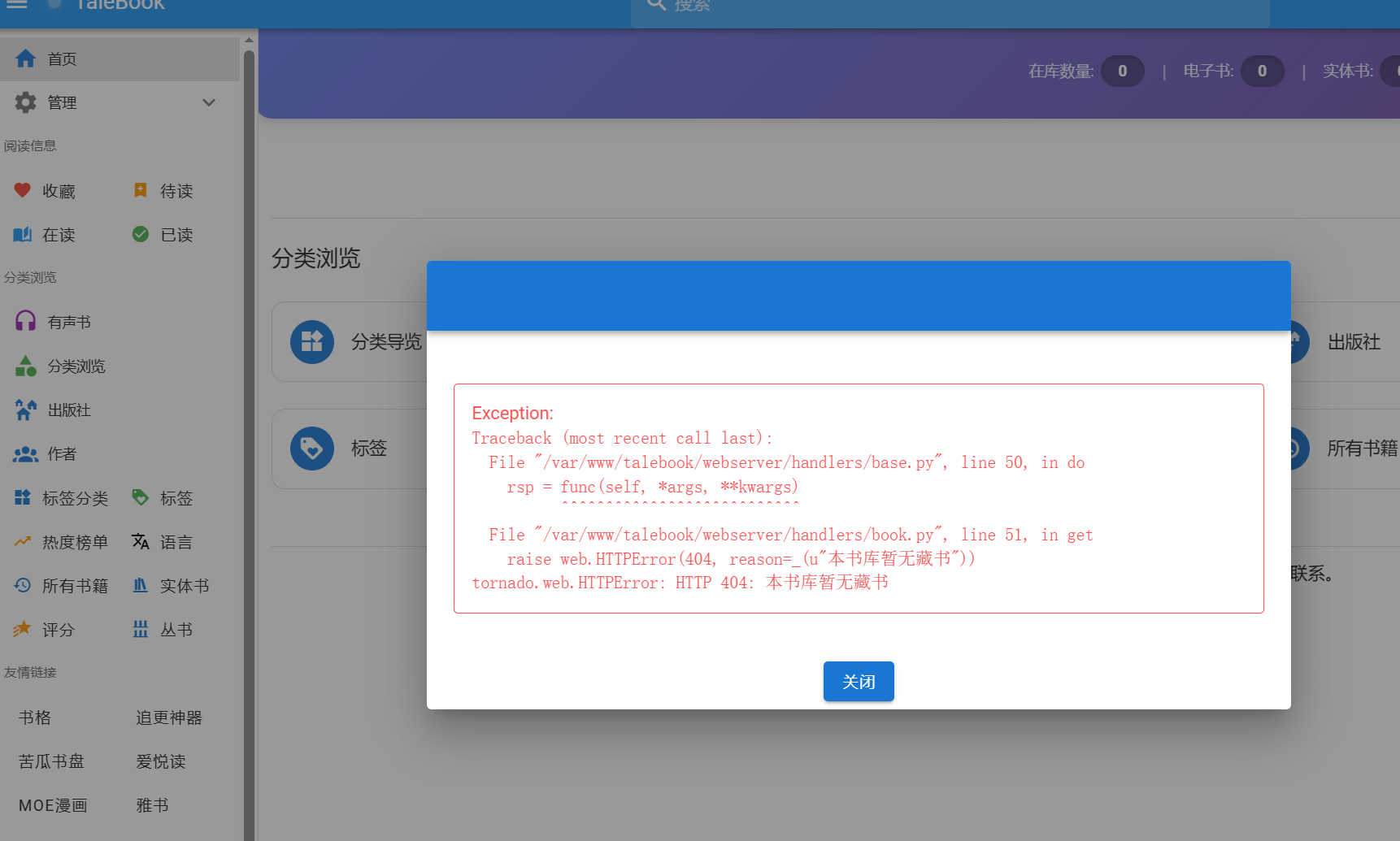Click the 待读 bookmark icon
Screen dimensions: 1400x841
[x=140, y=190]
